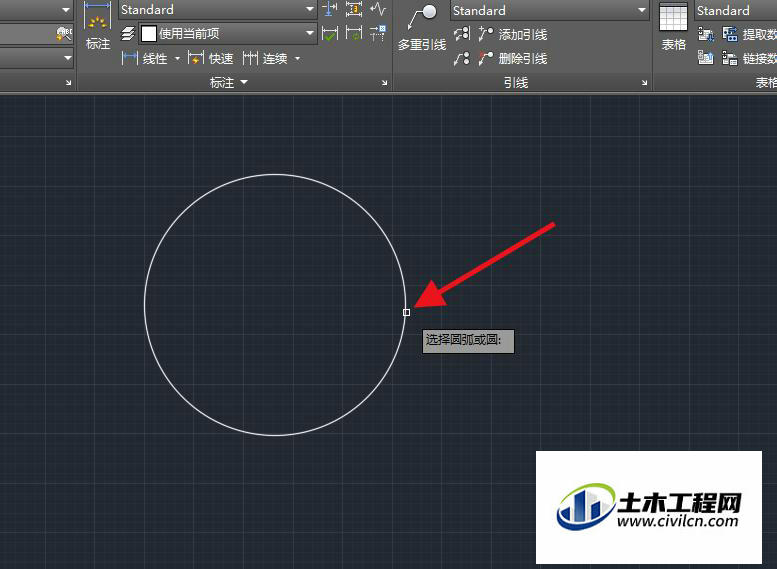This screenshot has height=569, width=777.
Task: Open the dimension style Standard dropdown
Action: click(x=218, y=9)
